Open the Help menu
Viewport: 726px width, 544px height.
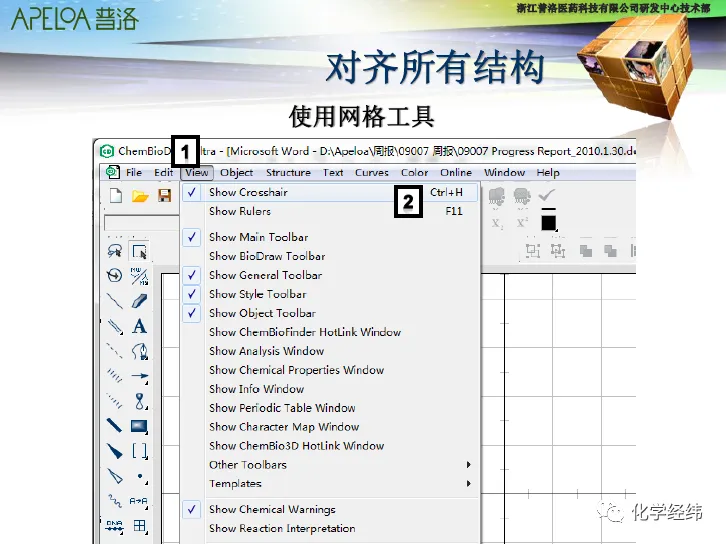548,172
